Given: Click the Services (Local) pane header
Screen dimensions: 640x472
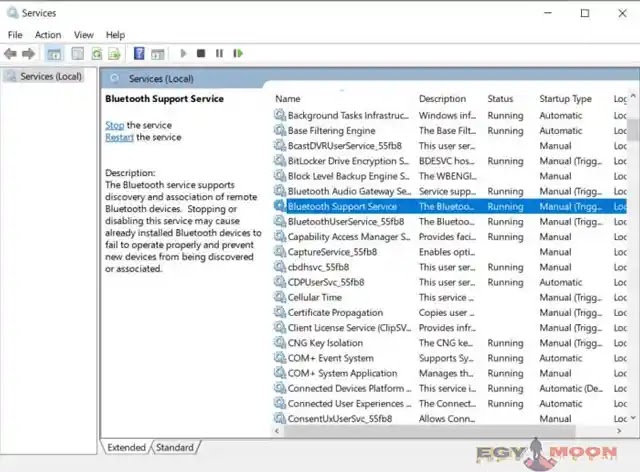Looking at the screenshot, I should click(161, 79).
